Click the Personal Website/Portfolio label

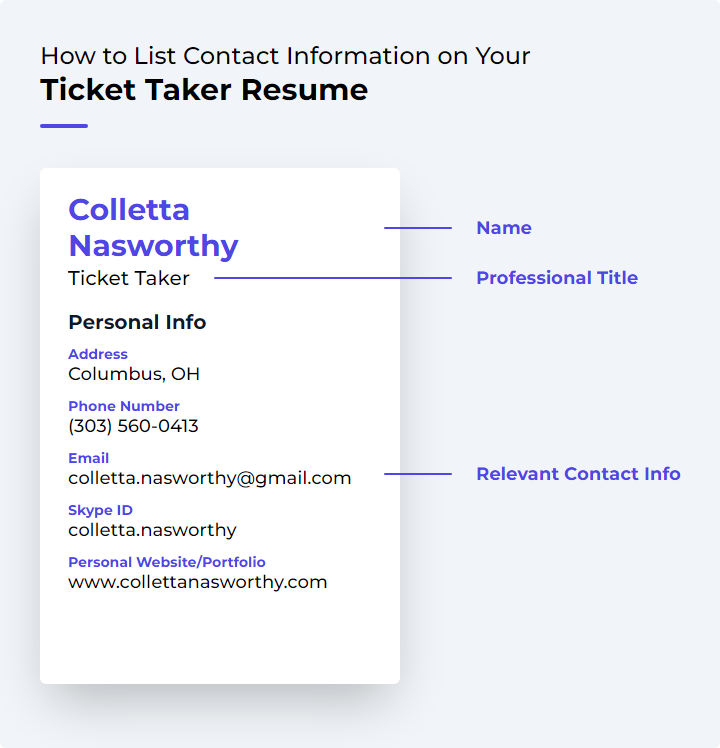point(167,562)
